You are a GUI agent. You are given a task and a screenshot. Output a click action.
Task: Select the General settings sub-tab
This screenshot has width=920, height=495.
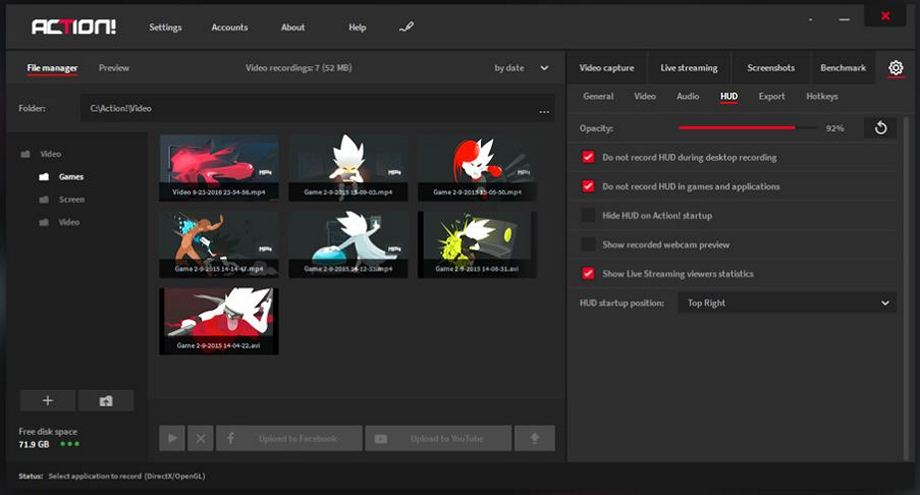pos(598,96)
